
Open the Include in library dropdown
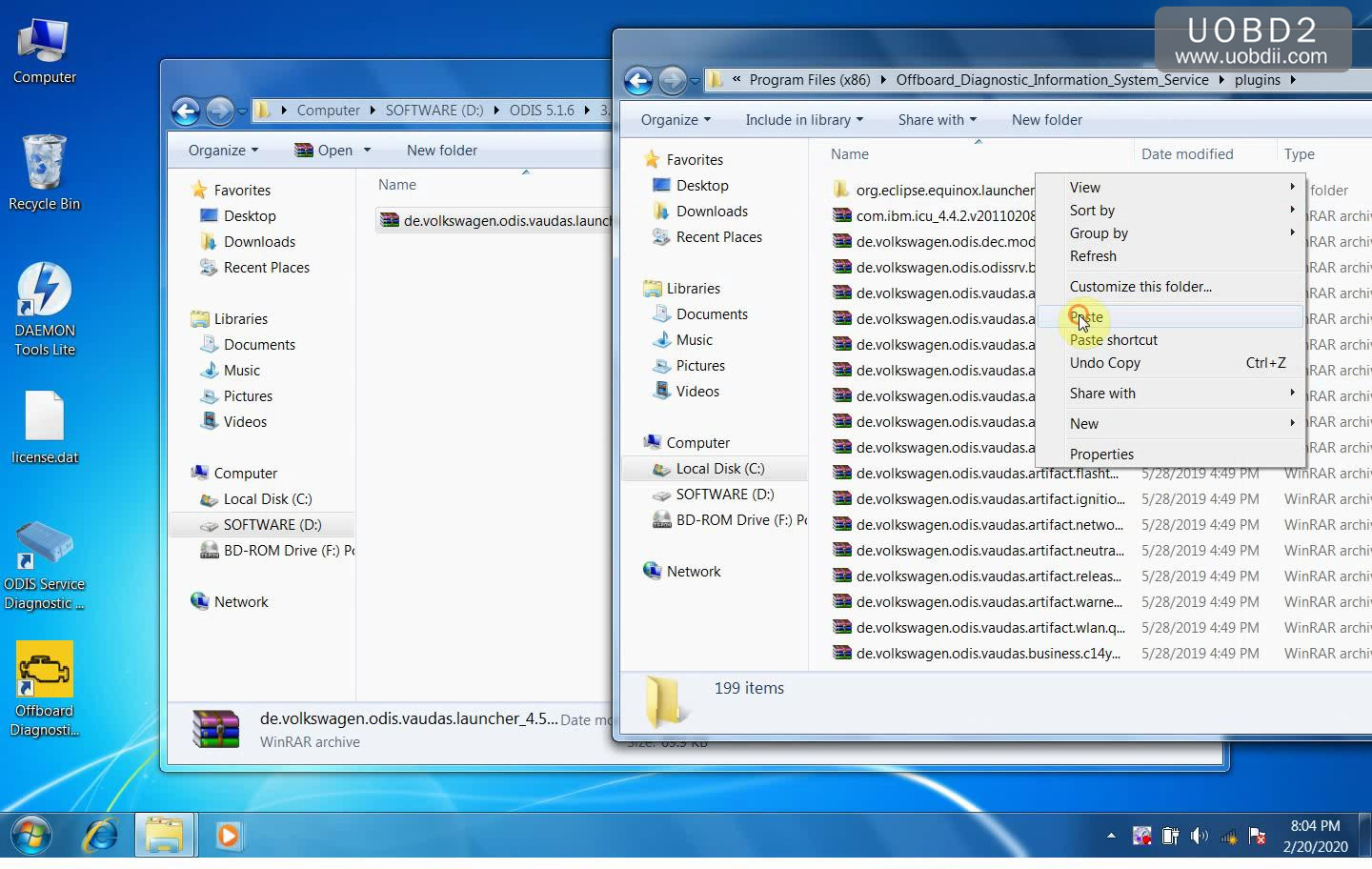[803, 120]
